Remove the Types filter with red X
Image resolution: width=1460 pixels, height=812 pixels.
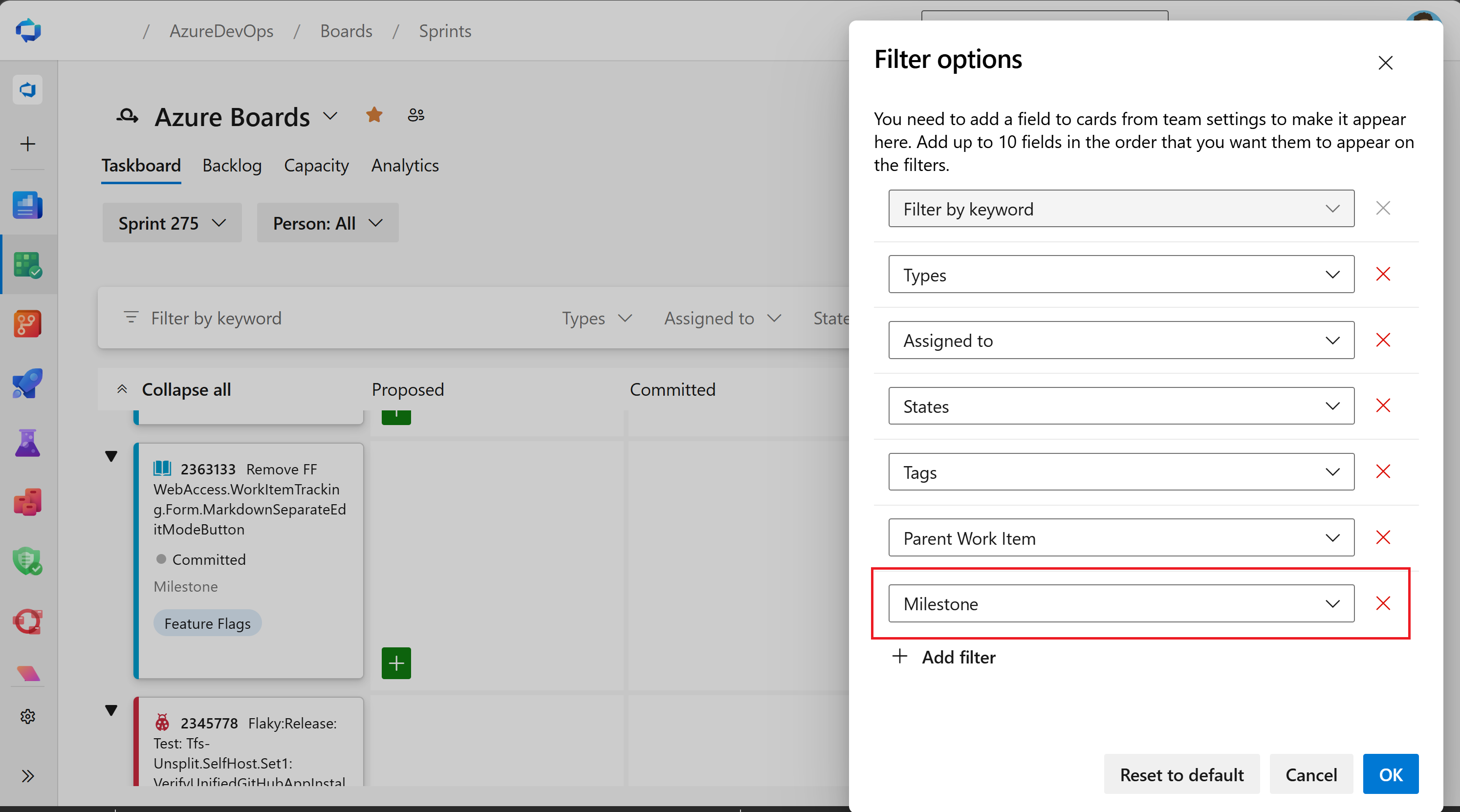point(1383,274)
